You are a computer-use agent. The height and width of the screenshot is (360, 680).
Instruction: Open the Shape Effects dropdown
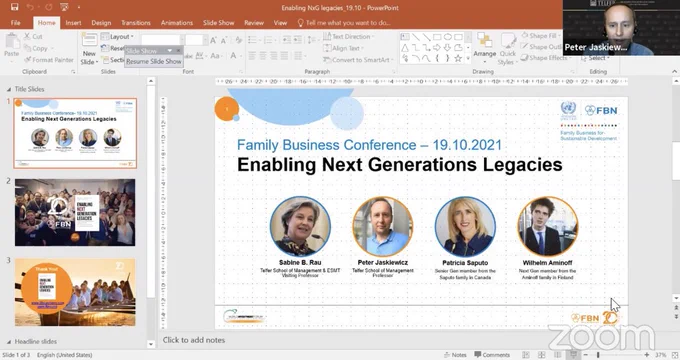[546, 58]
